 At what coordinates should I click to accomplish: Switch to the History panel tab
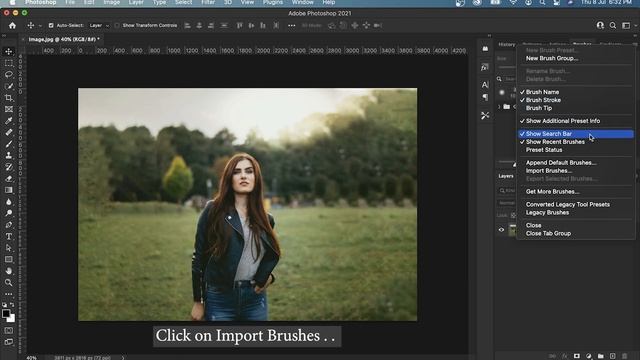pos(507,44)
